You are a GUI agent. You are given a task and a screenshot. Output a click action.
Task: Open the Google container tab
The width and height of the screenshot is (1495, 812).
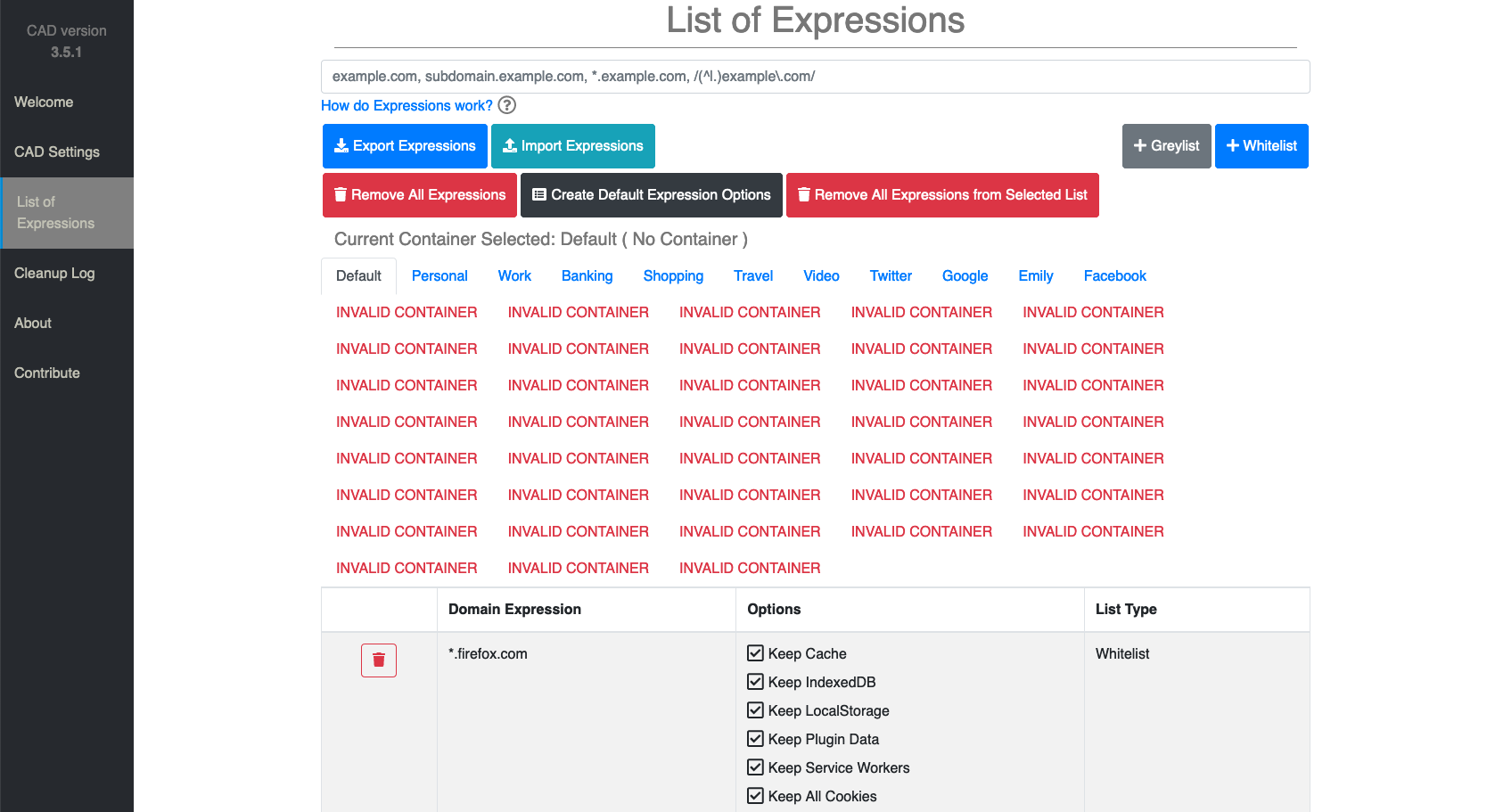[x=965, y=276]
